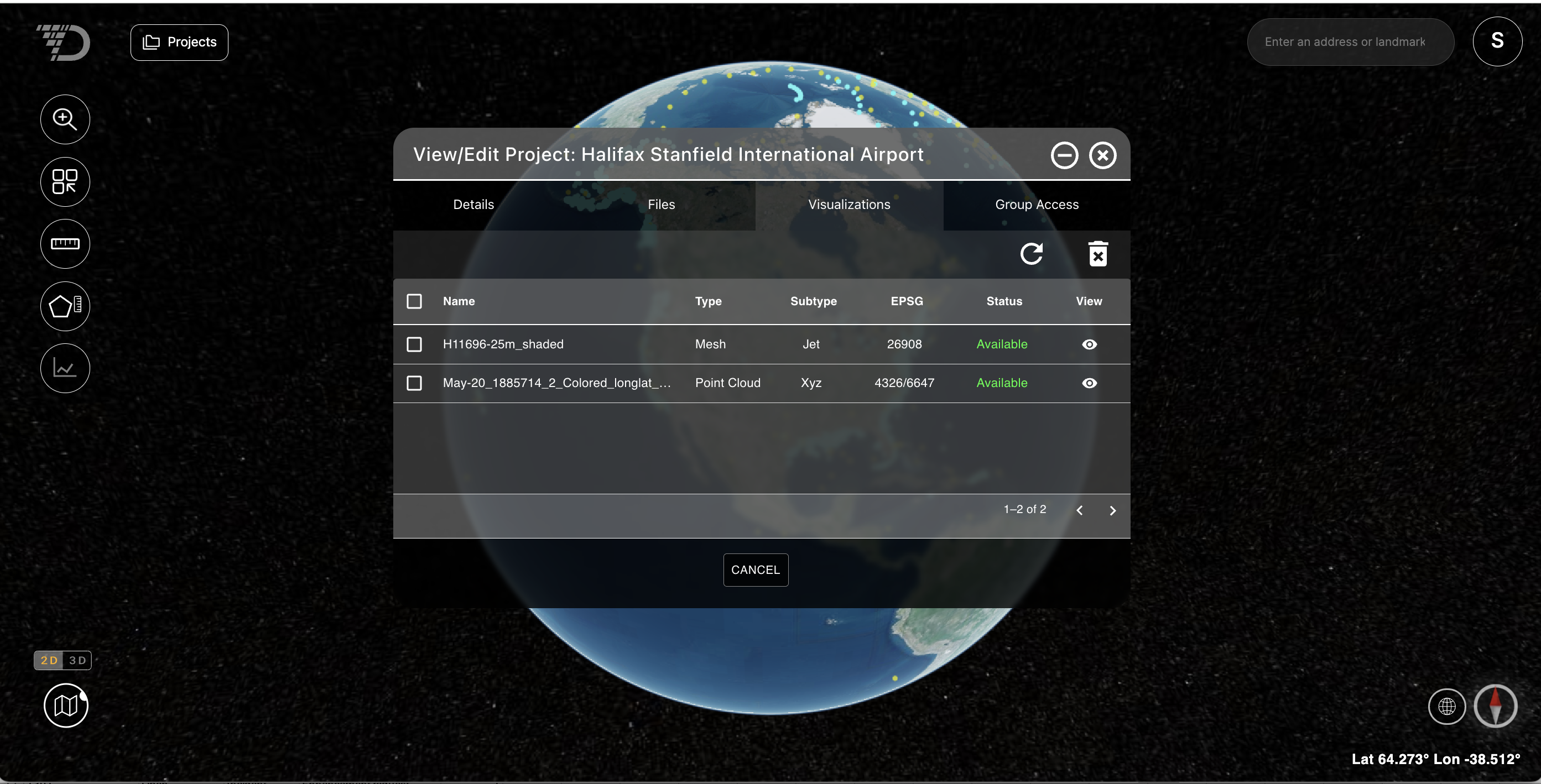Click the Subtype column header
Screen dimensions: 1541x784
tap(814, 301)
